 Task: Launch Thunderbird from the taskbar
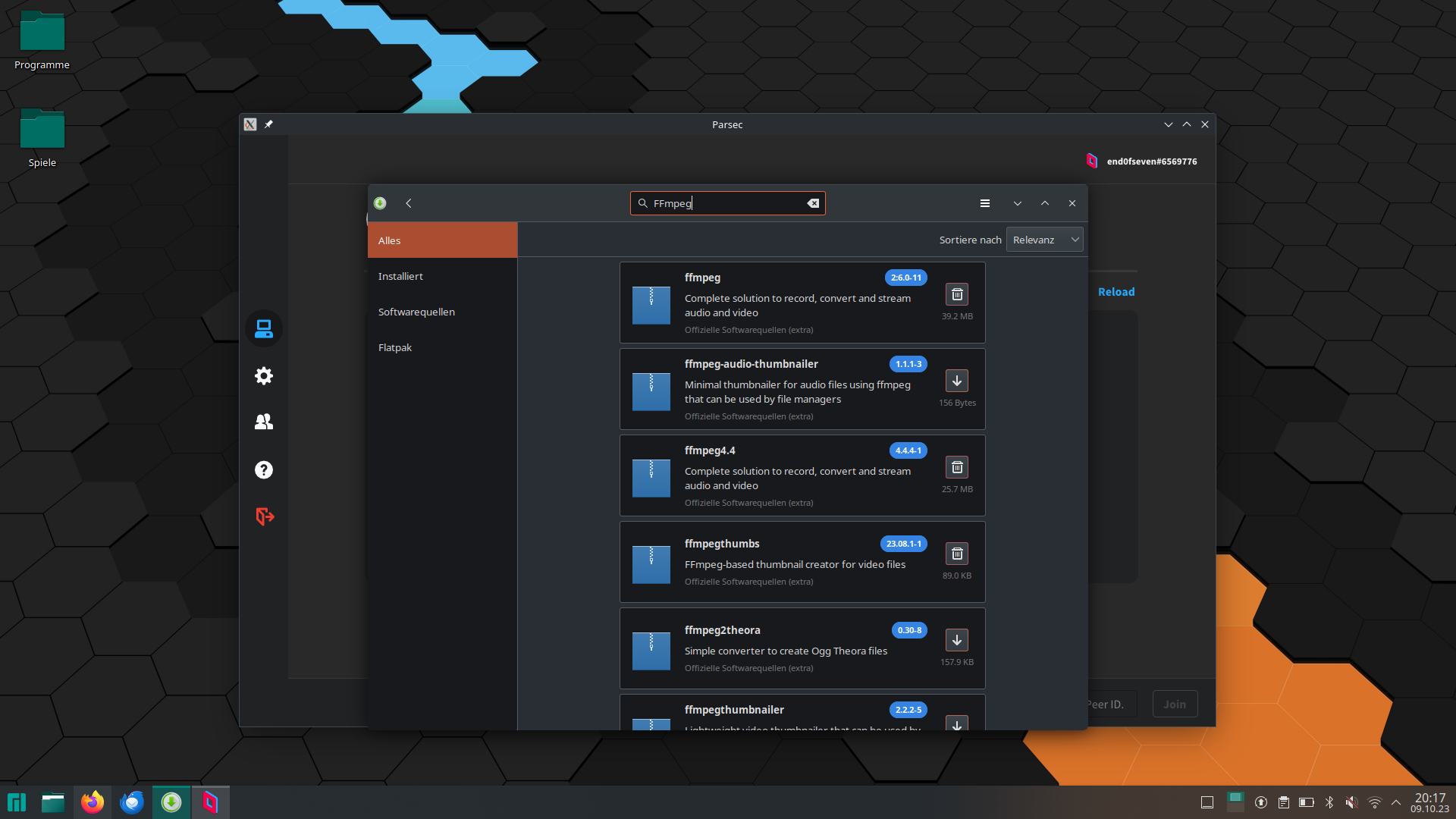[132, 802]
